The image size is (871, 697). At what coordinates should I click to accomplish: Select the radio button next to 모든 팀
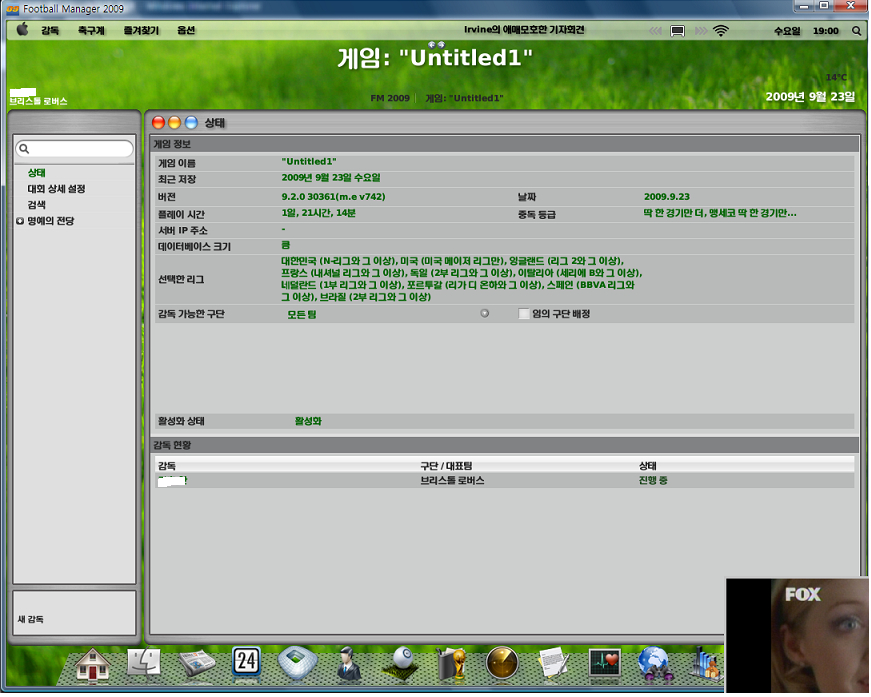484,313
